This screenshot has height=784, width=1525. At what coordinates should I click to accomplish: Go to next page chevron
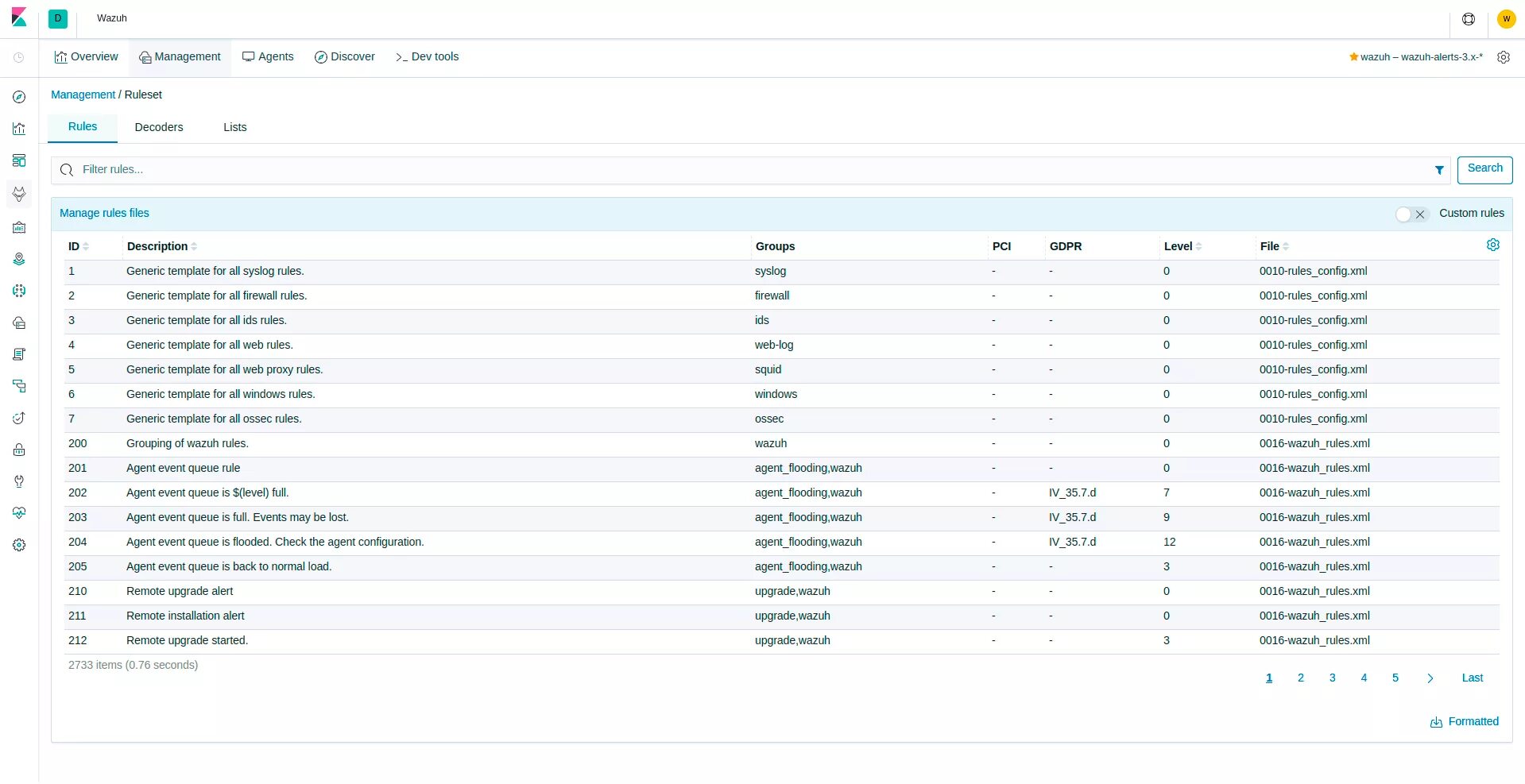[x=1430, y=678]
